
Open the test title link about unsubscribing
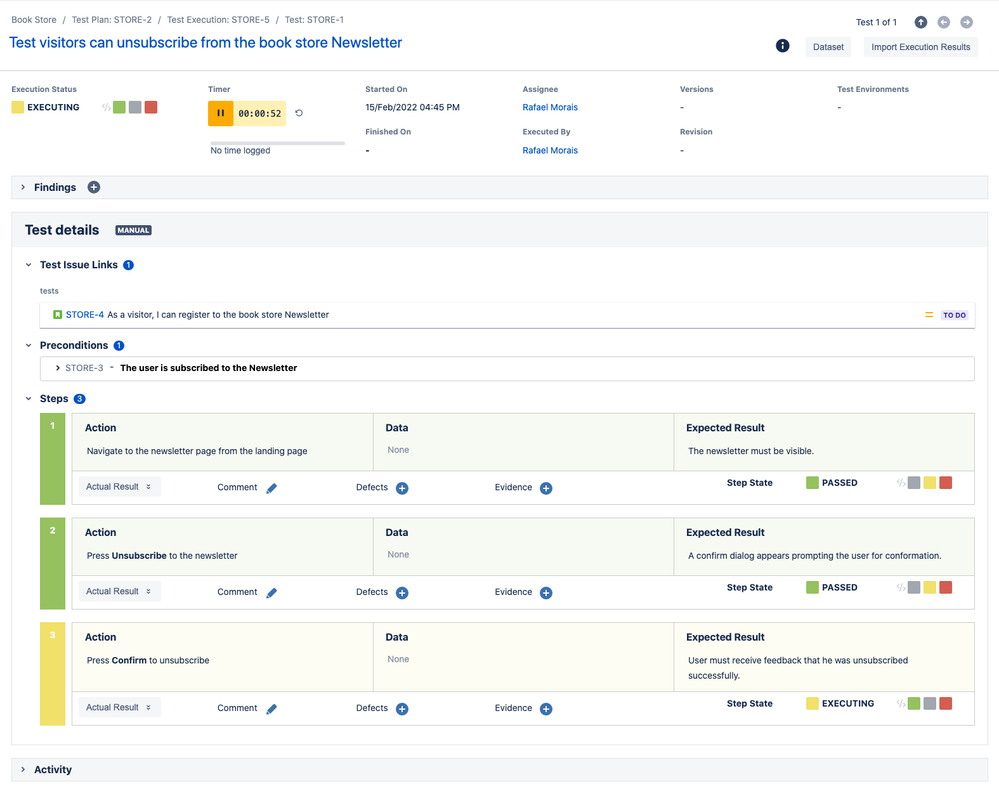pos(206,43)
